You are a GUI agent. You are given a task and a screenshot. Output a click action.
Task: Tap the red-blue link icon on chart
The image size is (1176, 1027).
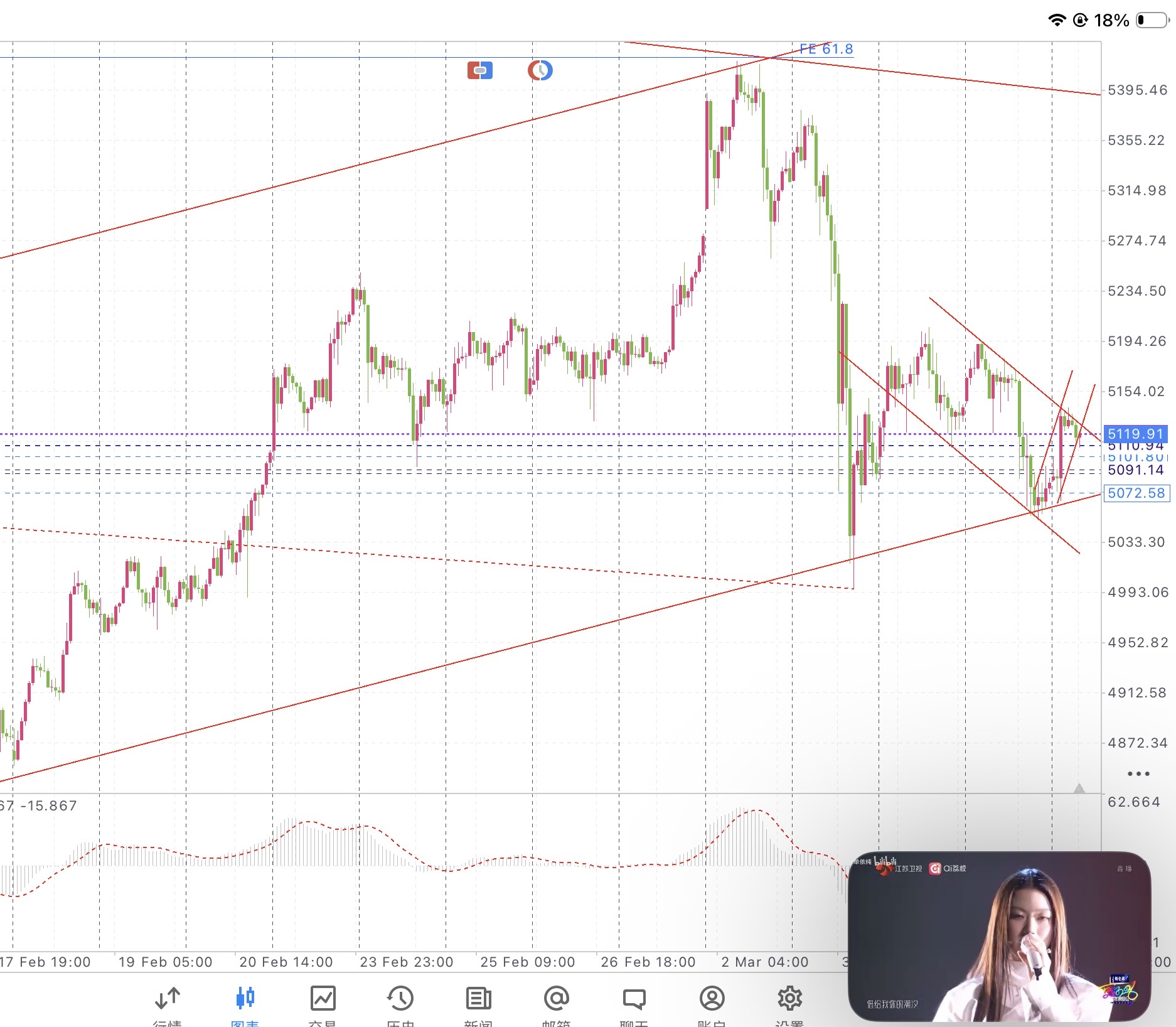(x=480, y=70)
